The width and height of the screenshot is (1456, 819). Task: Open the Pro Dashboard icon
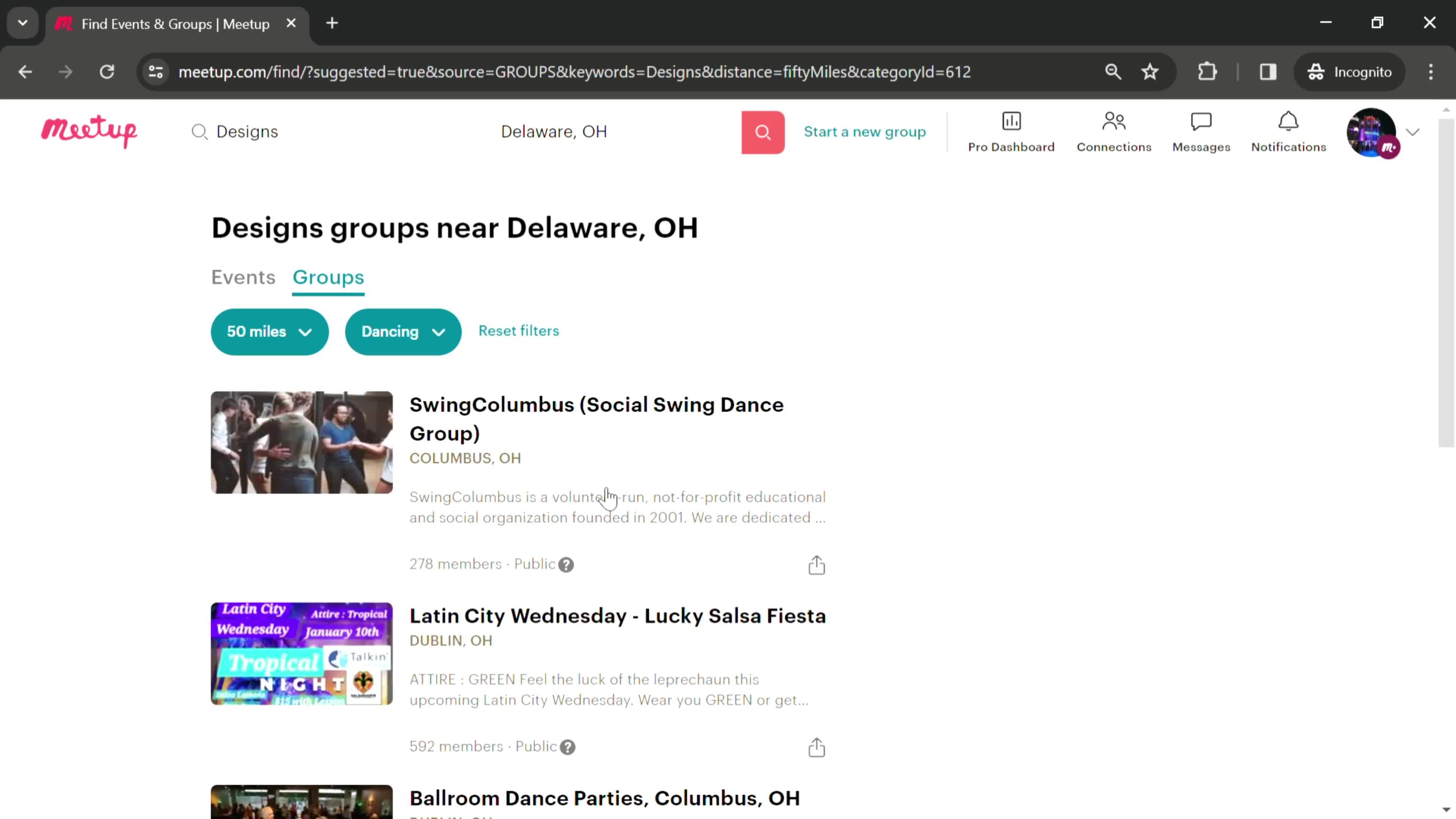point(1010,132)
